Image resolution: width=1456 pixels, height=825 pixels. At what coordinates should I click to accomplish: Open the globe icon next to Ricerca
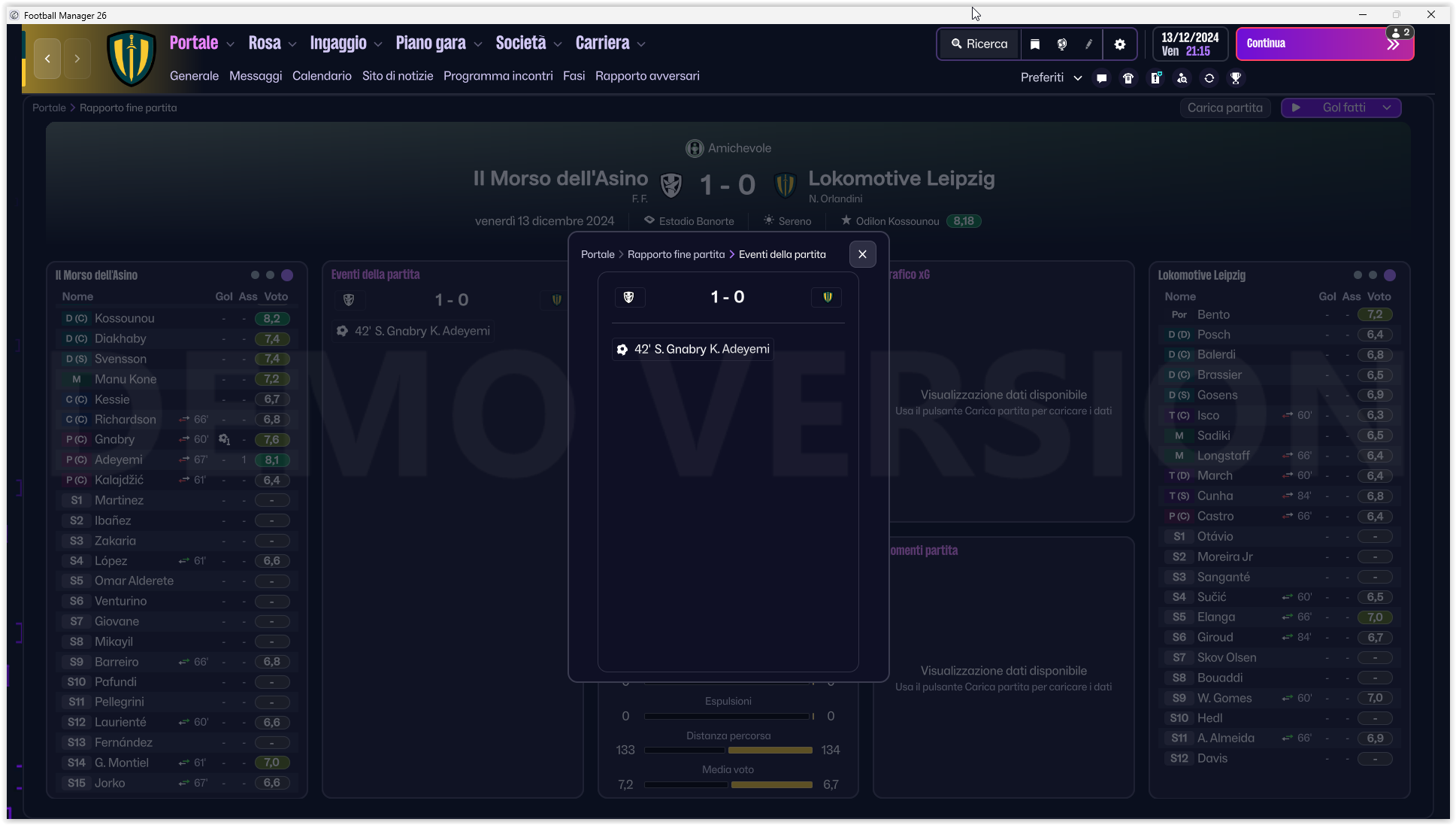(1062, 44)
